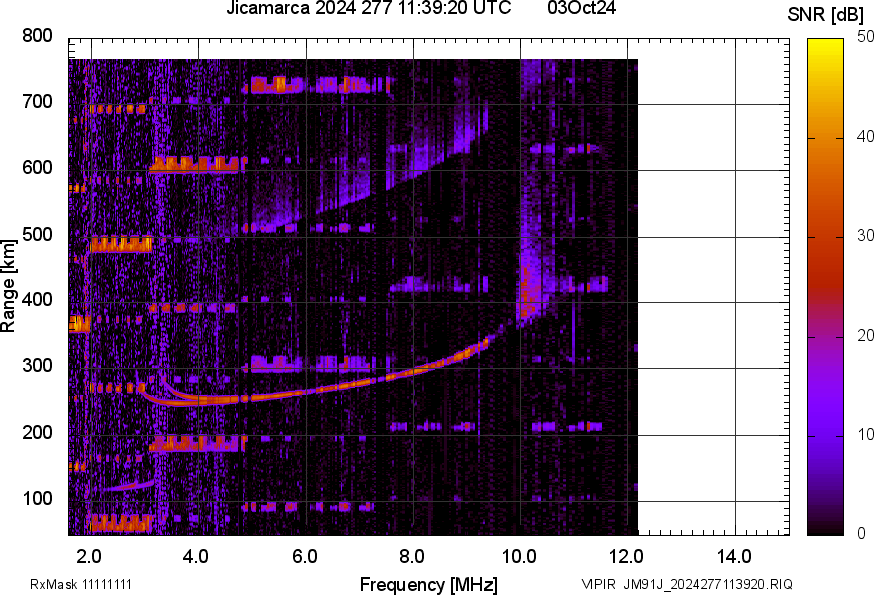This screenshot has height=595, width=874.
Task: Click the date label '03Oct24'
Action: (581, 8)
